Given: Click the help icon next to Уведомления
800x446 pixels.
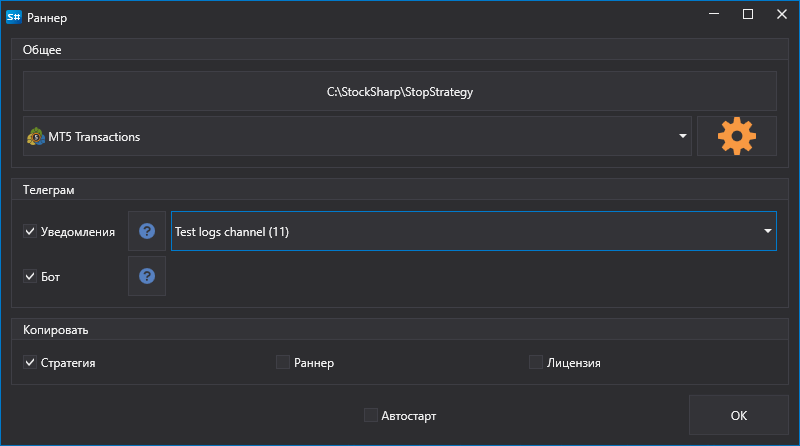Looking at the screenshot, I should [x=147, y=231].
